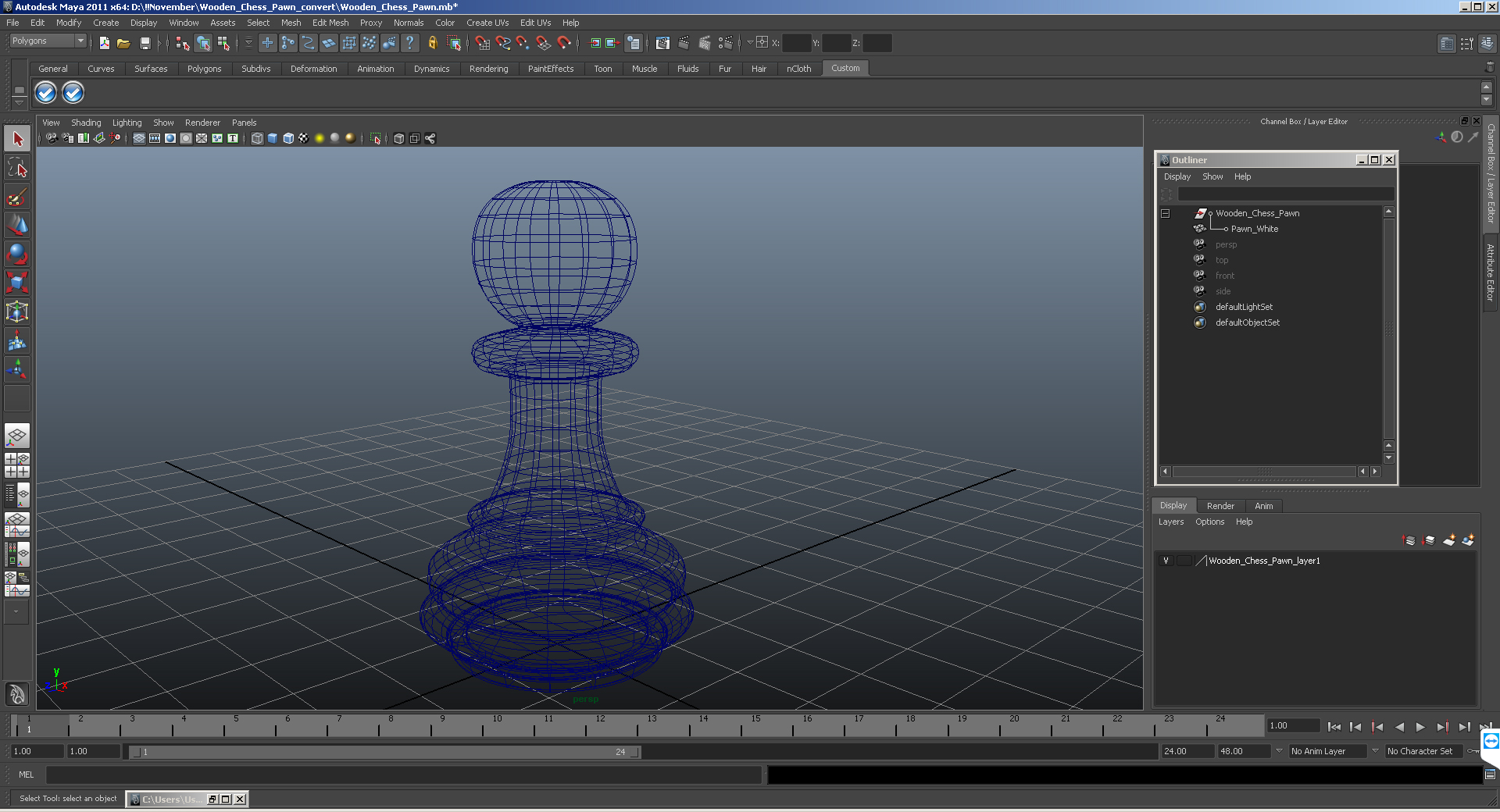Click the Save Scene disk icon
The image size is (1500, 812).
[145, 43]
